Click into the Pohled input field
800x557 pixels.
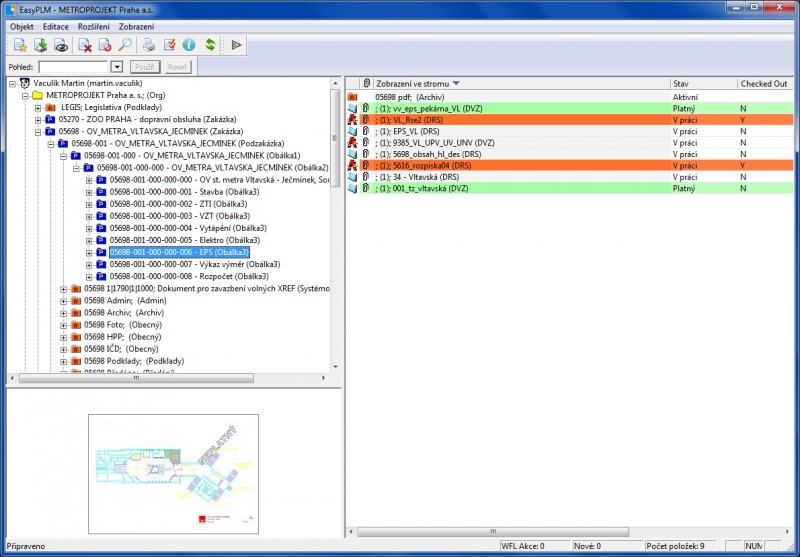74,67
